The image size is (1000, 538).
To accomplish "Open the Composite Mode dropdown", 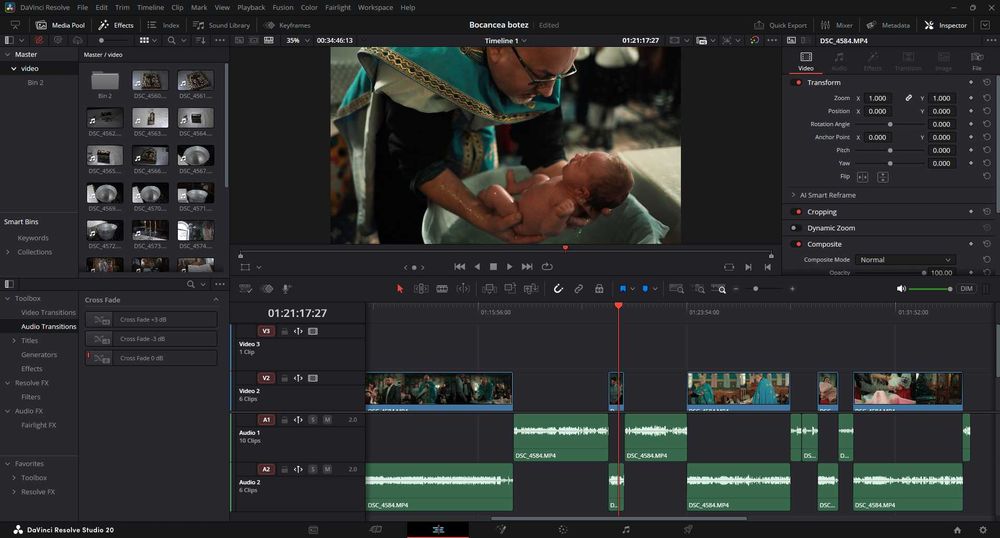I will point(905,259).
